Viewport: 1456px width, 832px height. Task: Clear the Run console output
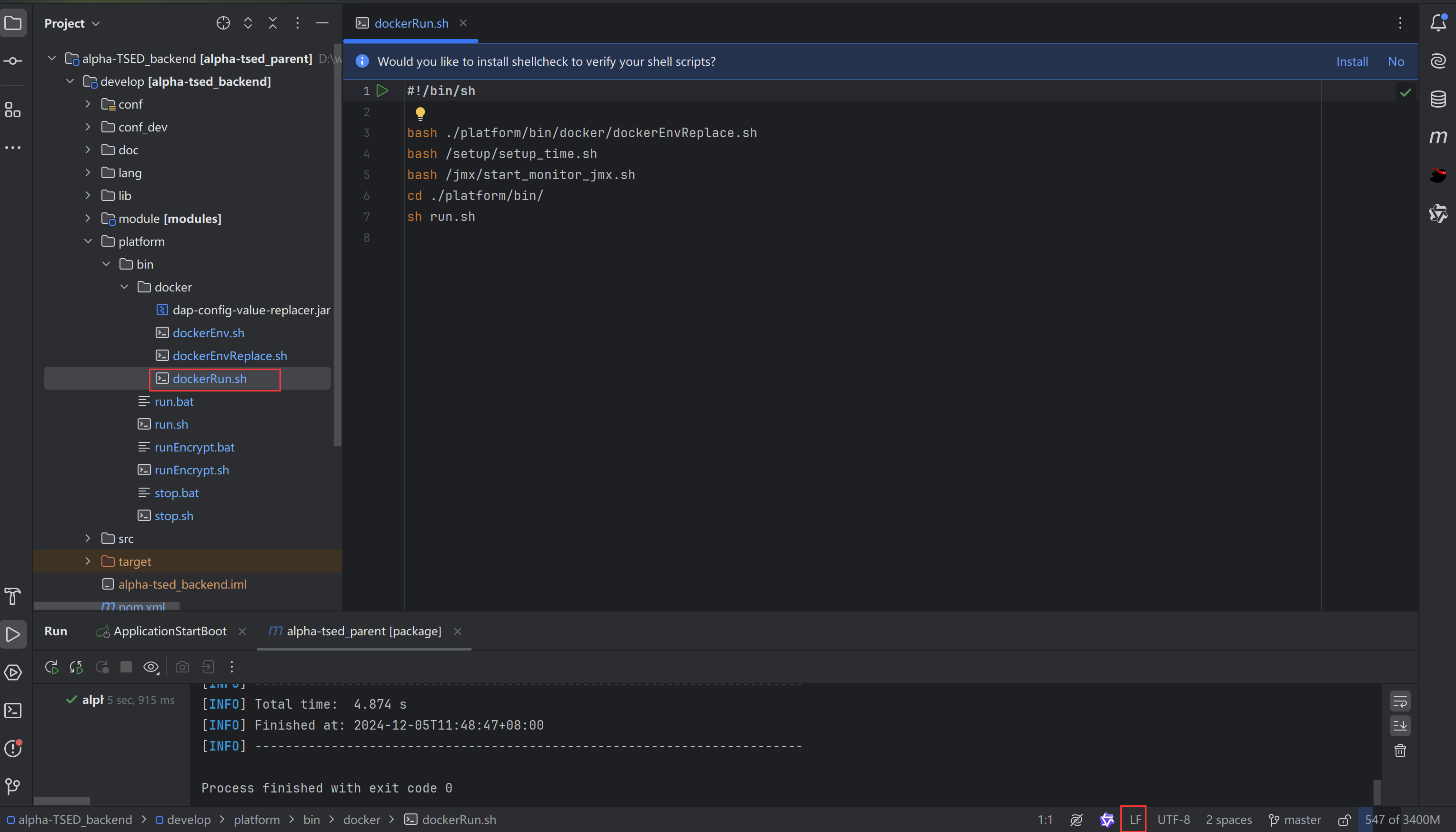coord(1399,751)
